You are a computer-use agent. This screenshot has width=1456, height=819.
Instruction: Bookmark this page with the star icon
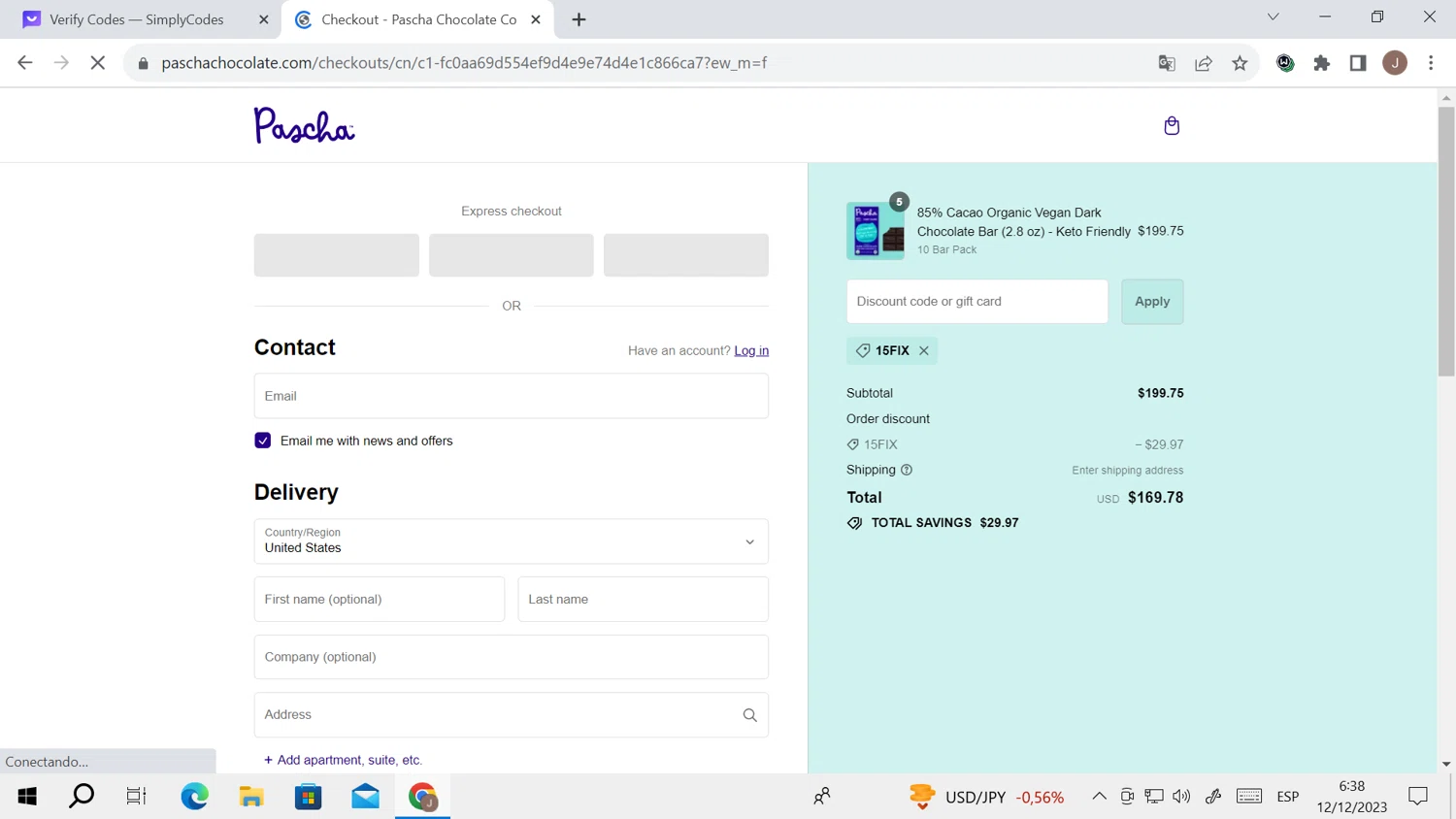(x=1240, y=63)
